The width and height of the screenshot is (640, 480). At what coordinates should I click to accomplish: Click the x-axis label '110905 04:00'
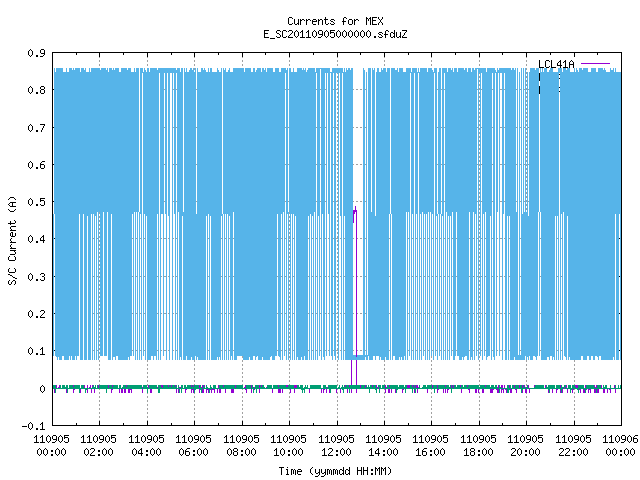(146, 446)
